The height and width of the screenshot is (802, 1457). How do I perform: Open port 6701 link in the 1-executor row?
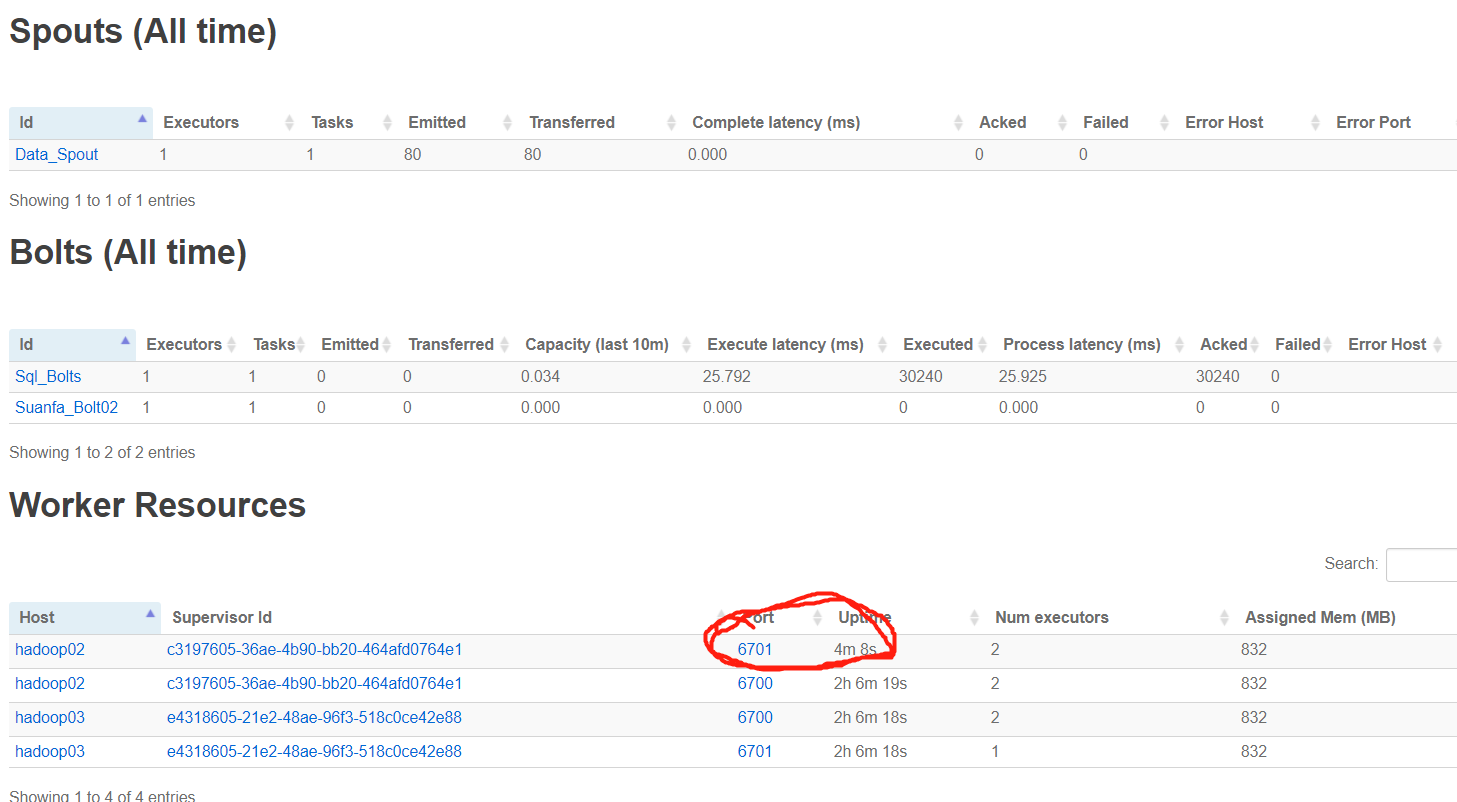(755, 751)
